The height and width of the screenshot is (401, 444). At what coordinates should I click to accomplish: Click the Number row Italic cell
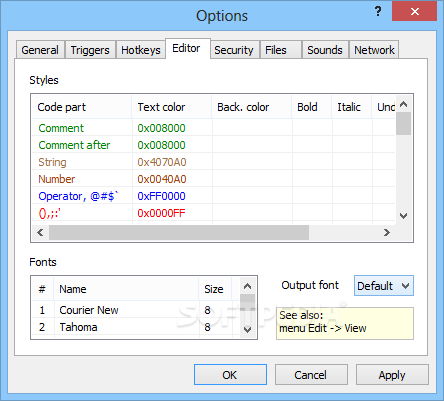[352, 179]
